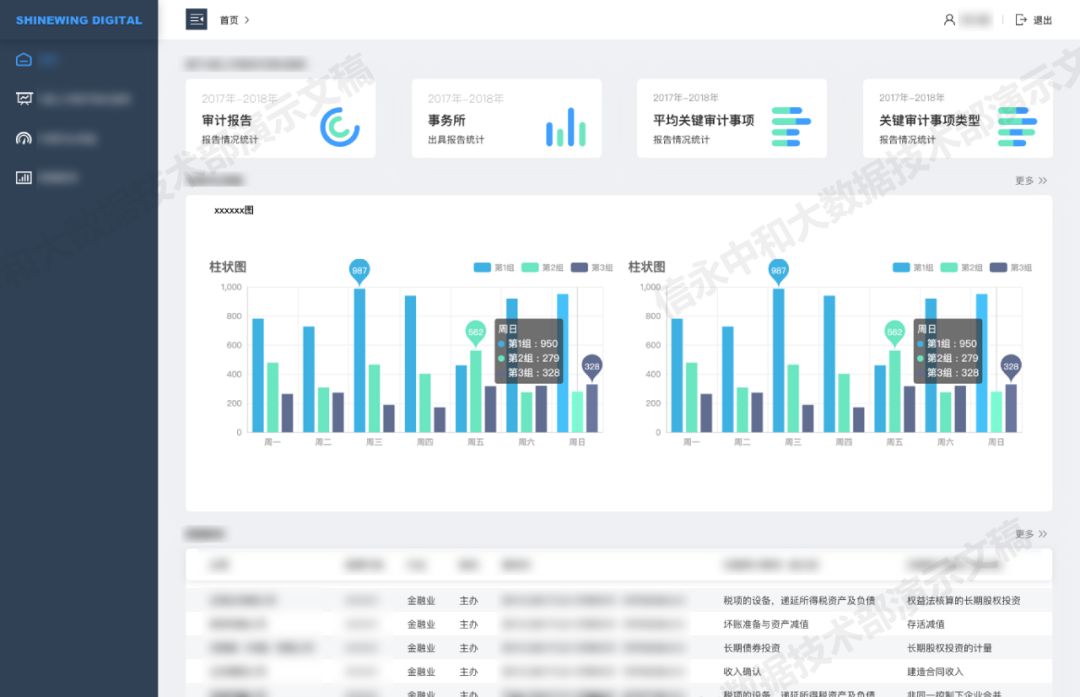The image size is (1080, 697).
Task: Open the 平均关键审计事项 card
Action: click(x=731, y=118)
